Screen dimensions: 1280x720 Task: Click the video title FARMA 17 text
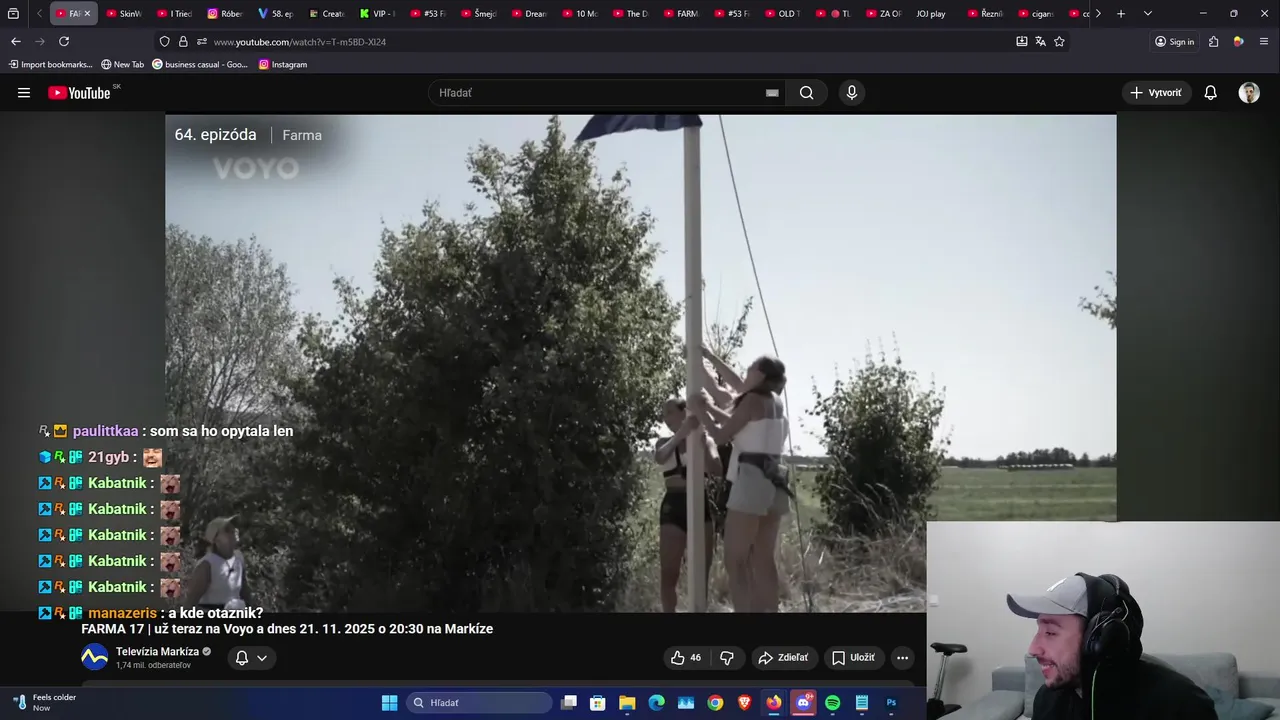click(287, 629)
